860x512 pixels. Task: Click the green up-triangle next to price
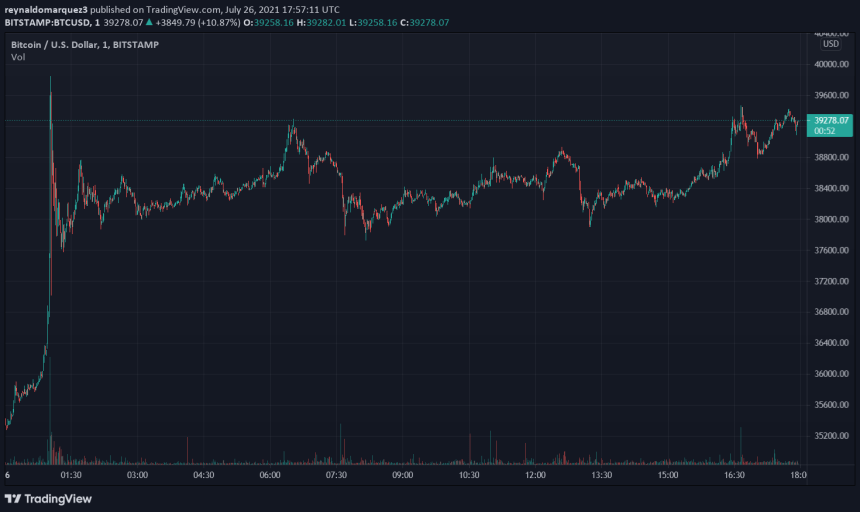[x=149, y=22]
